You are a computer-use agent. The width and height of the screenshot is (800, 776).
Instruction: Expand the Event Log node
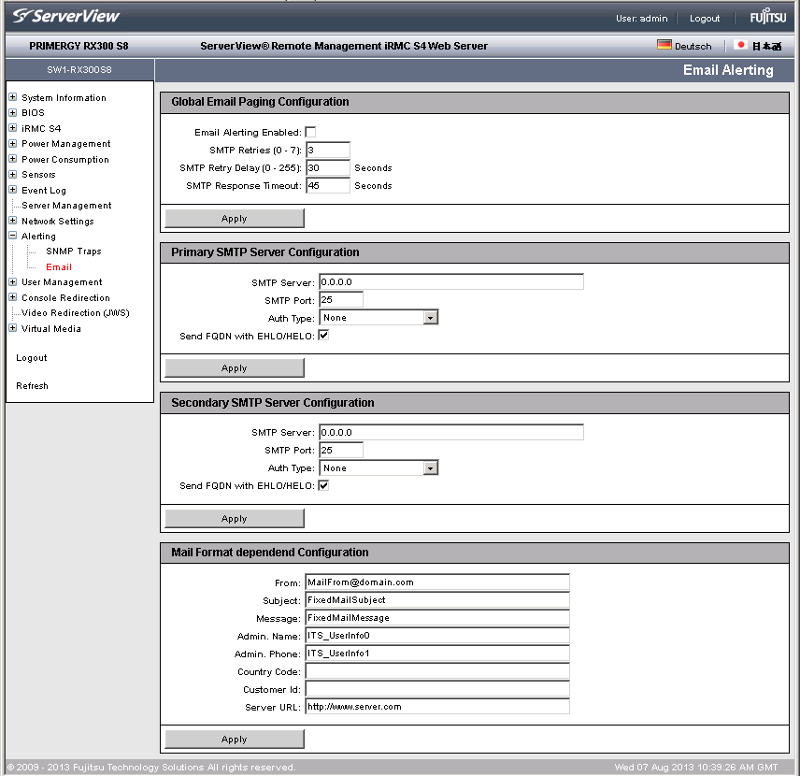click(x=13, y=190)
